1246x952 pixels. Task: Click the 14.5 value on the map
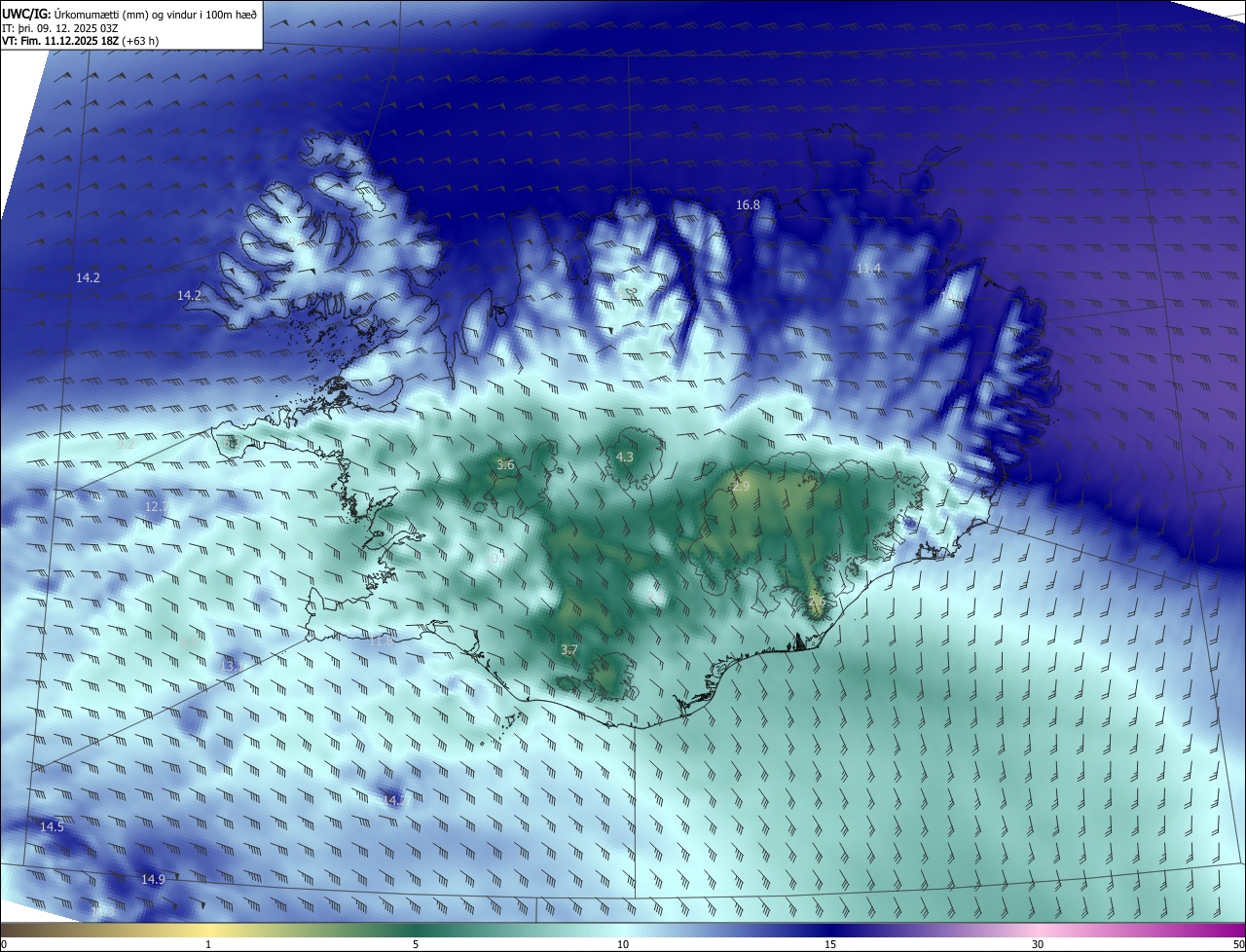click(x=52, y=826)
